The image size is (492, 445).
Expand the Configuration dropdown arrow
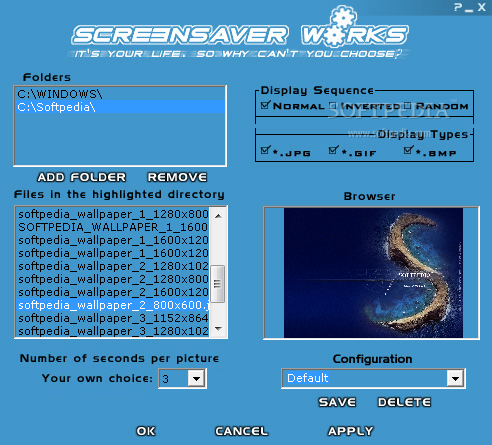[455, 379]
